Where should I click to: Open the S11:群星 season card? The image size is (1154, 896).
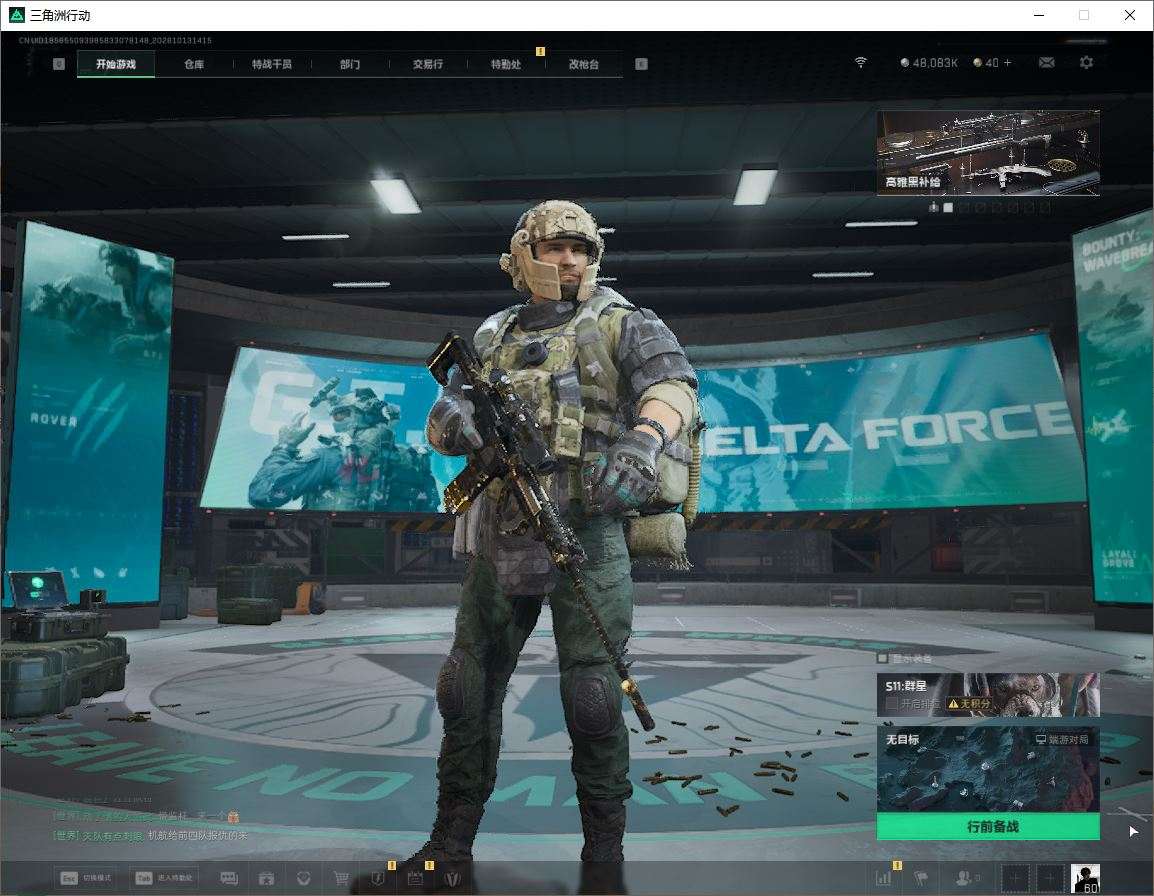click(988, 694)
